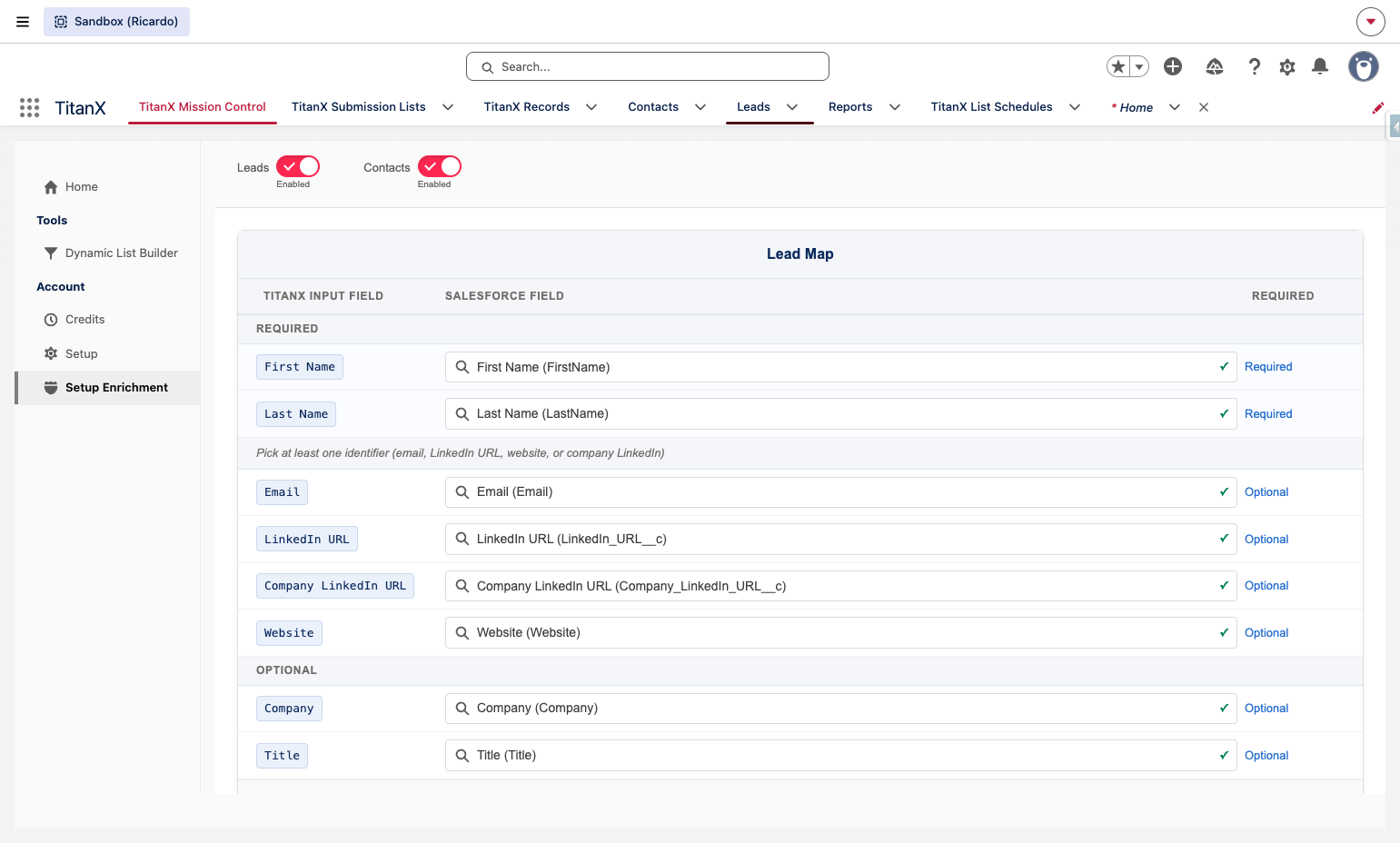This screenshot has height=843, width=1400.
Task: Click the LinkedIn URL Salesforce field lookup
Action: click(x=840, y=539)
